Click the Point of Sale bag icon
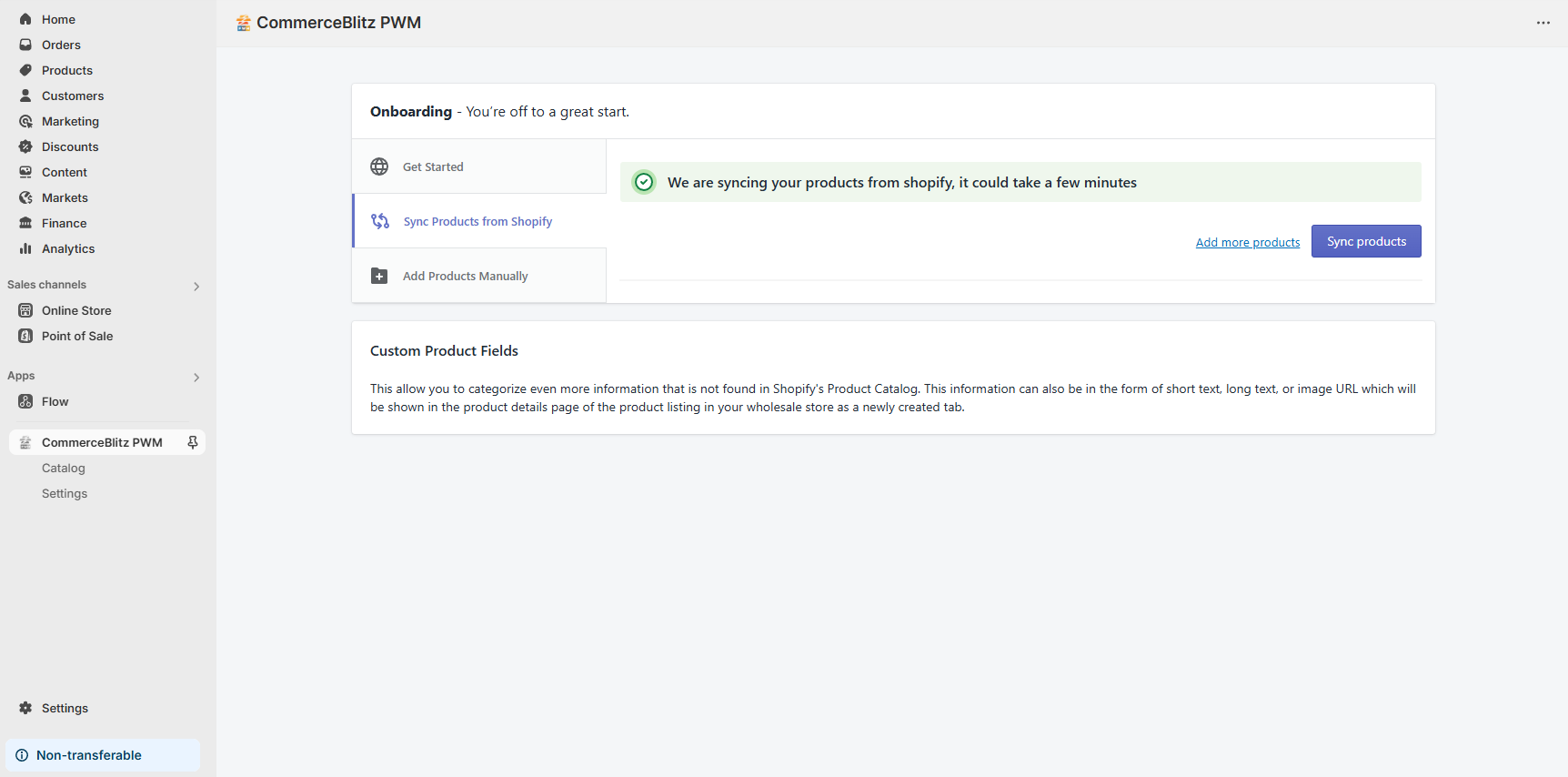Image resolution: width=1568 pixels, height=777 pixels. pyautogui.click(x=25, y=336)
